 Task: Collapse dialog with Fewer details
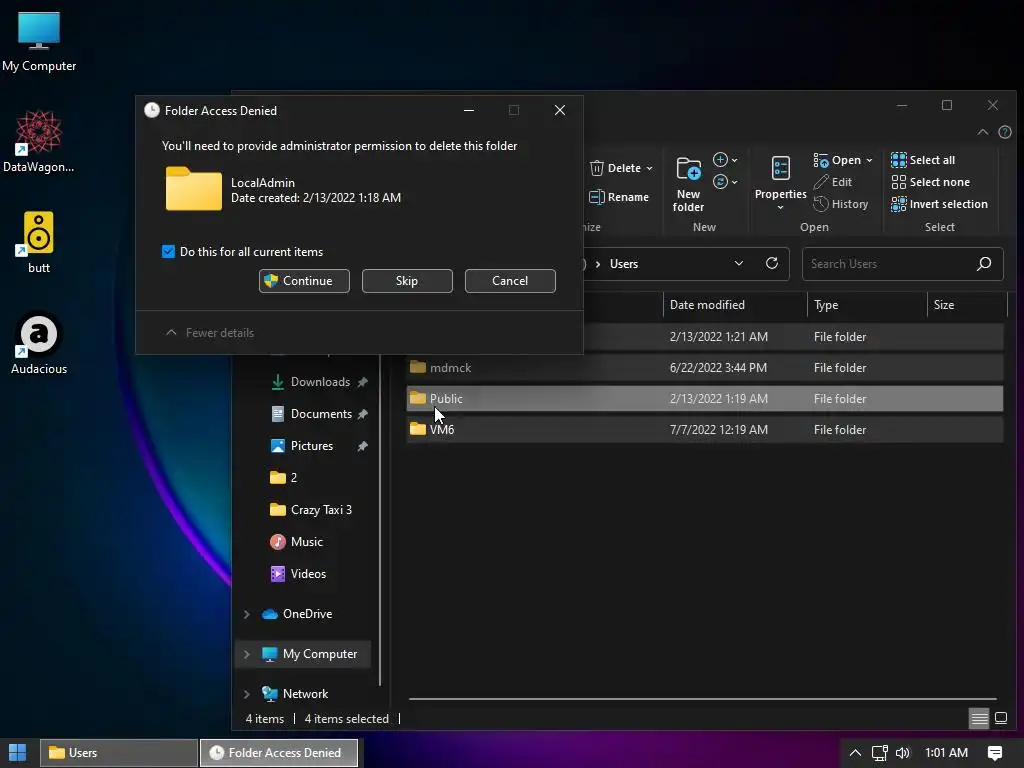coord(210,332)
